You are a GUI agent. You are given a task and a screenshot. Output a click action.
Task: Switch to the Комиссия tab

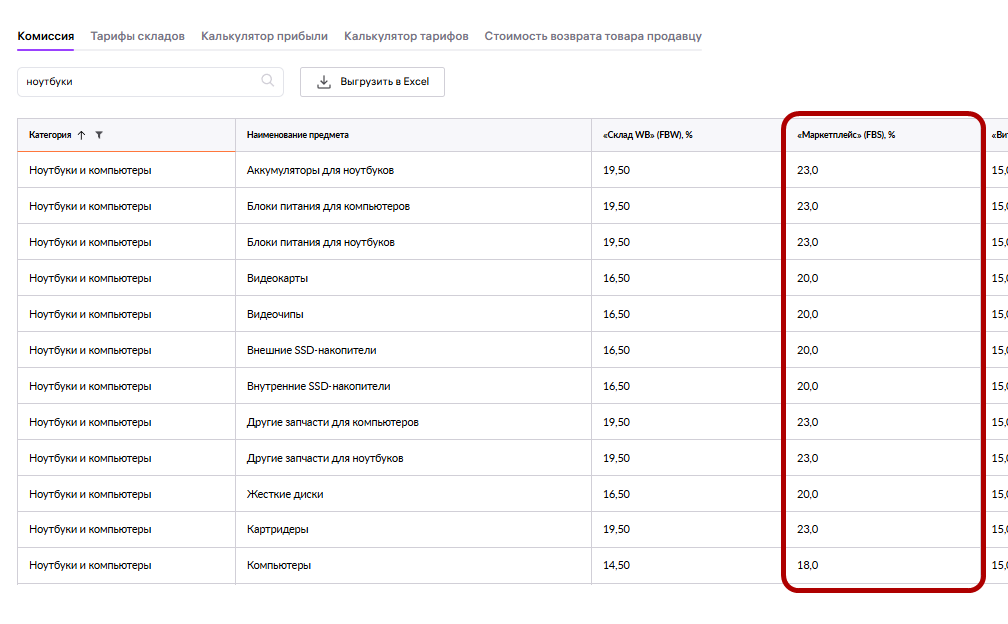point(46,36)
